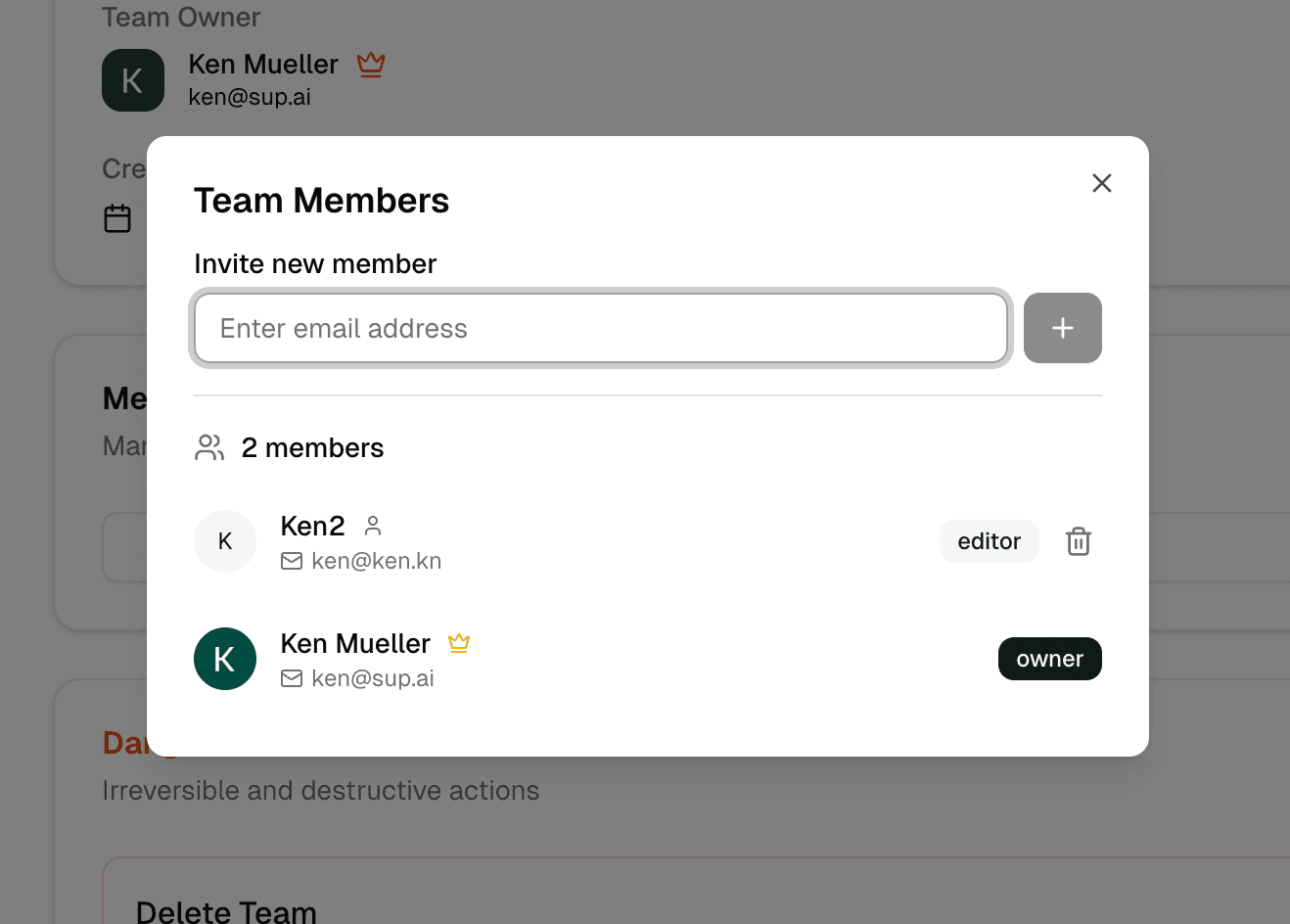1290x924 pixels.
Task: Open the editor role selector for Ken2
Action: (989, 541)
